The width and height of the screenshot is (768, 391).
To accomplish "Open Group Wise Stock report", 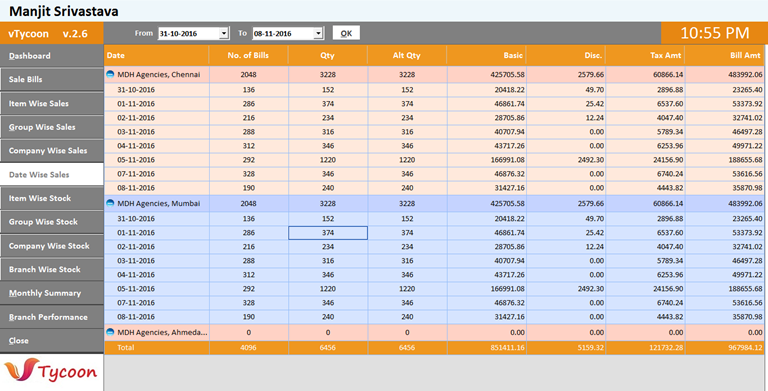I will (x=51, y=222).
